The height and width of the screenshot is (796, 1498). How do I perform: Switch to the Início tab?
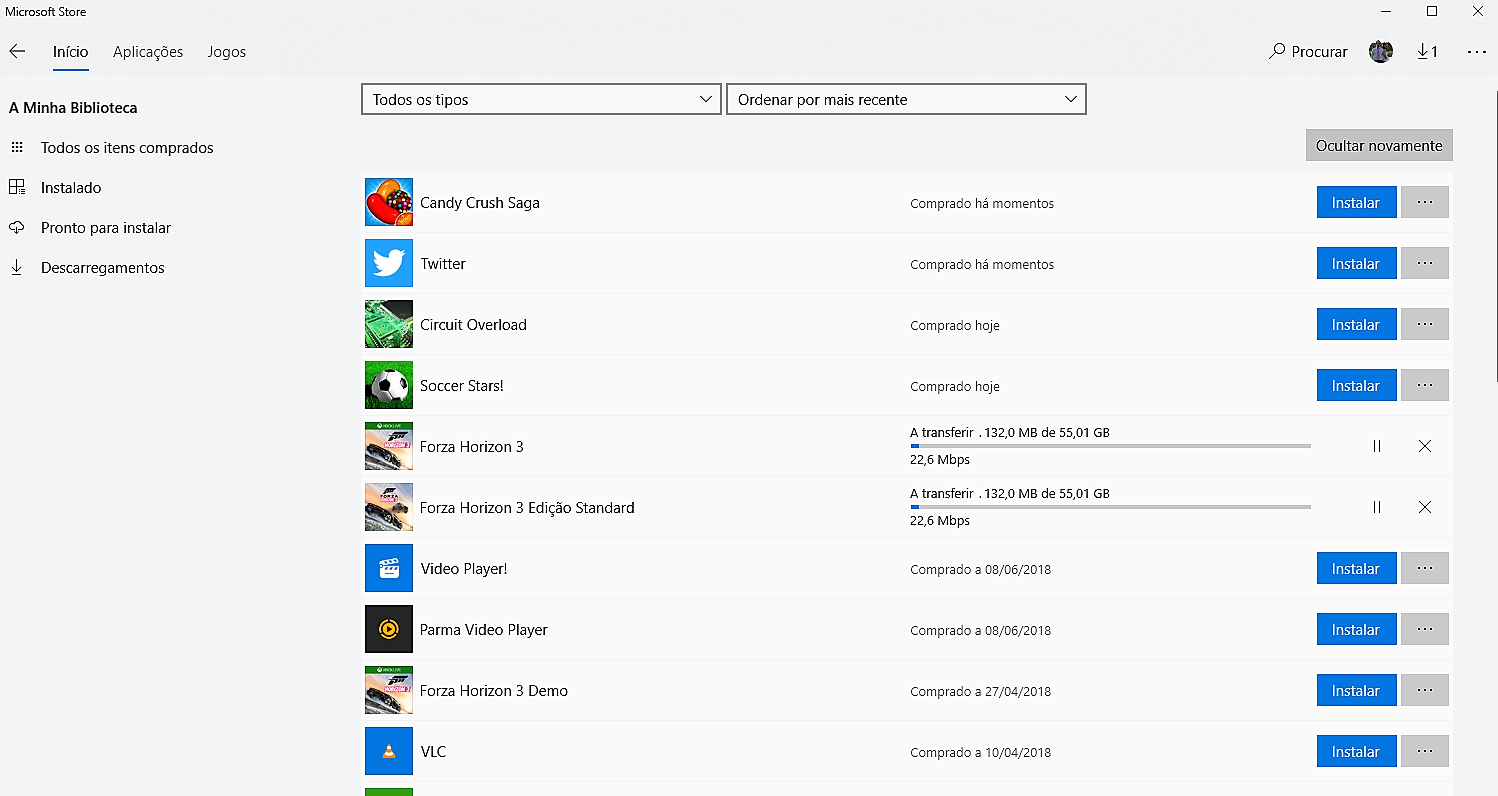tap(71, 52)
